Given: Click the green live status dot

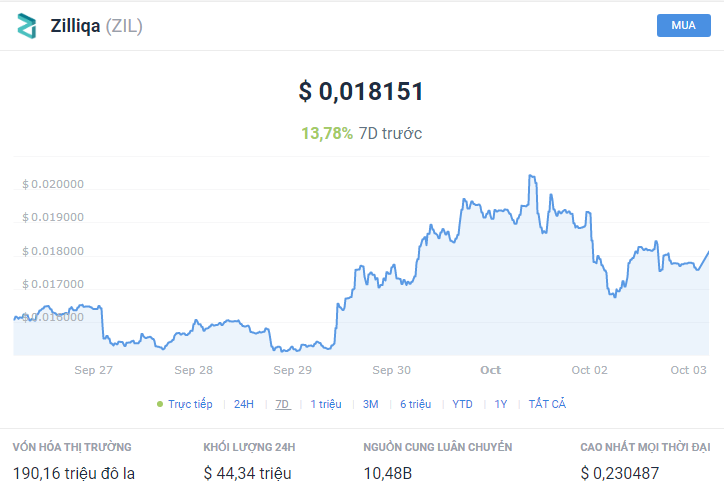Looking at the screenshot, I should (x=160, y=404).
